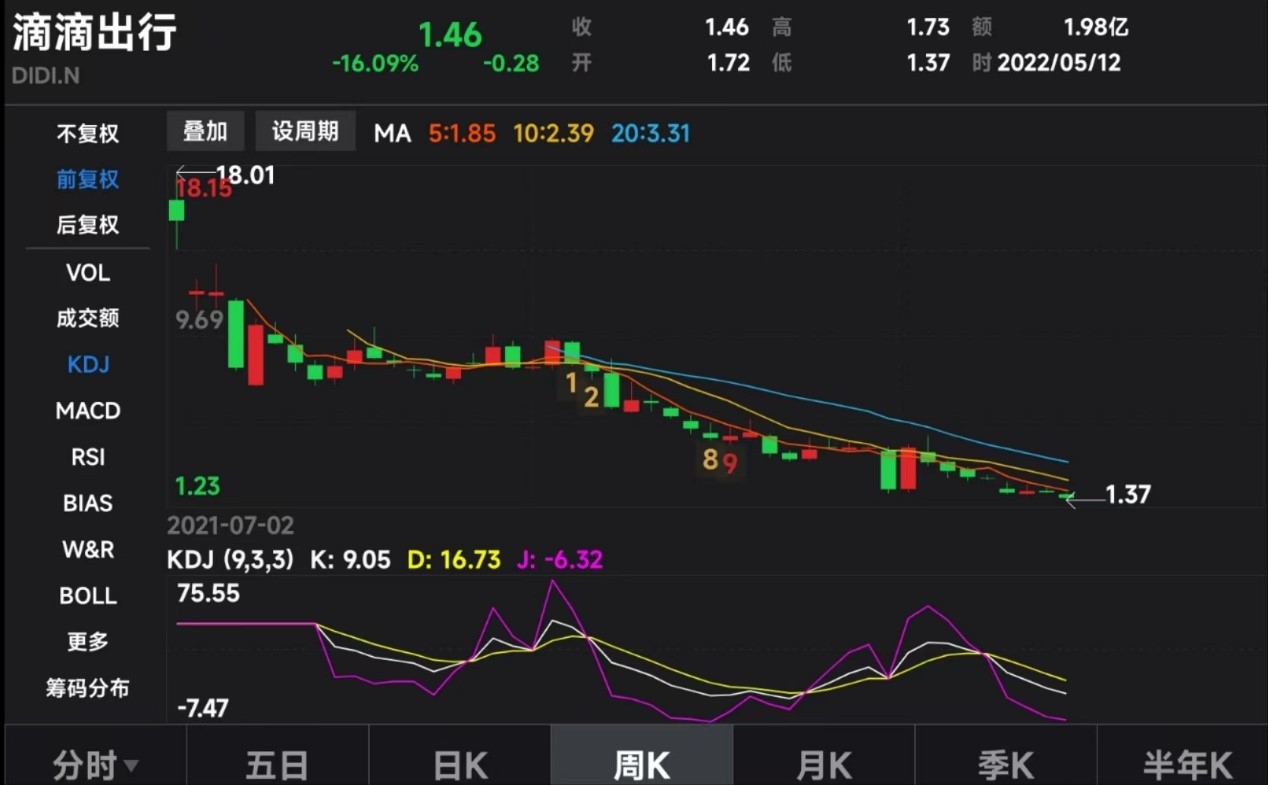Switch indicator to 成交额
This screenshot has height=785, width=1268.
tap(87, 318)
